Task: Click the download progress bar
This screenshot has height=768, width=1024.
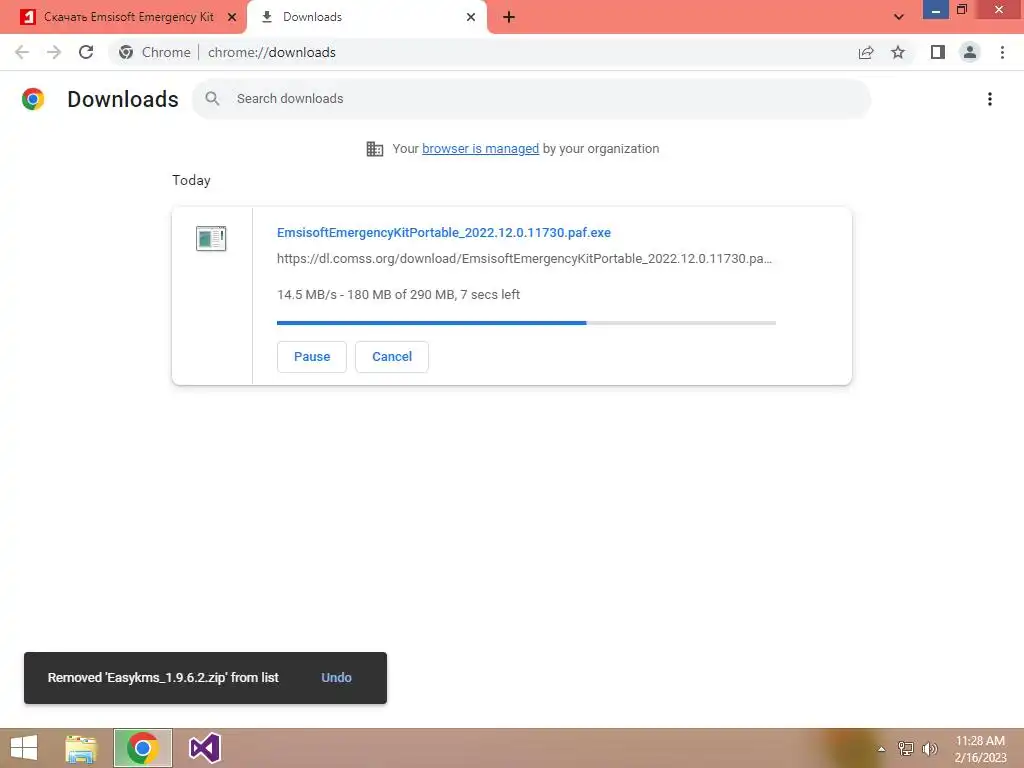Action: (x=526, y=323)
